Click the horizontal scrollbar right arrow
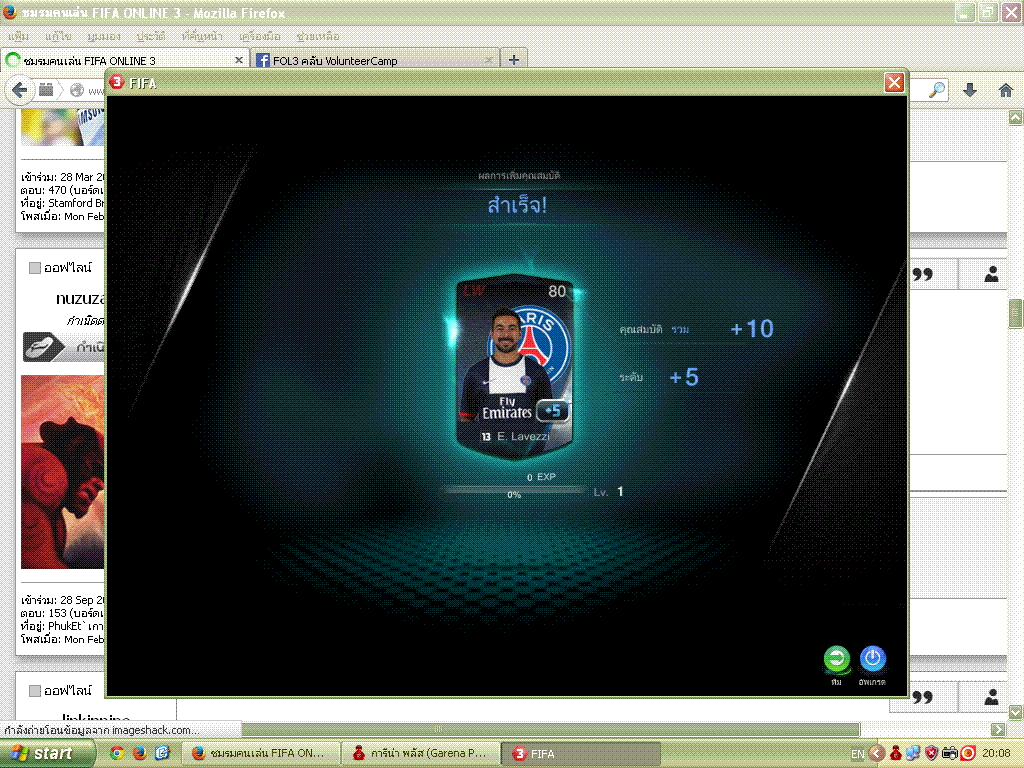 click(997, 729)
